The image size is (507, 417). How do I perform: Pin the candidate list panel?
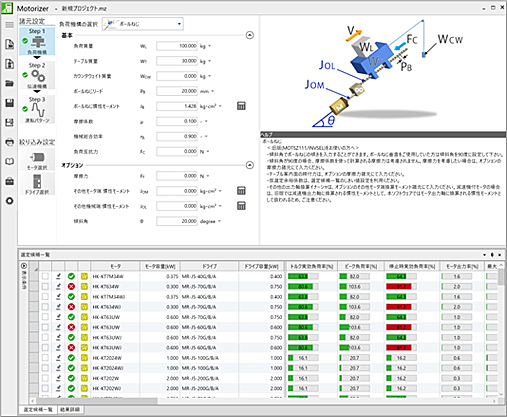tap(492, 255)
